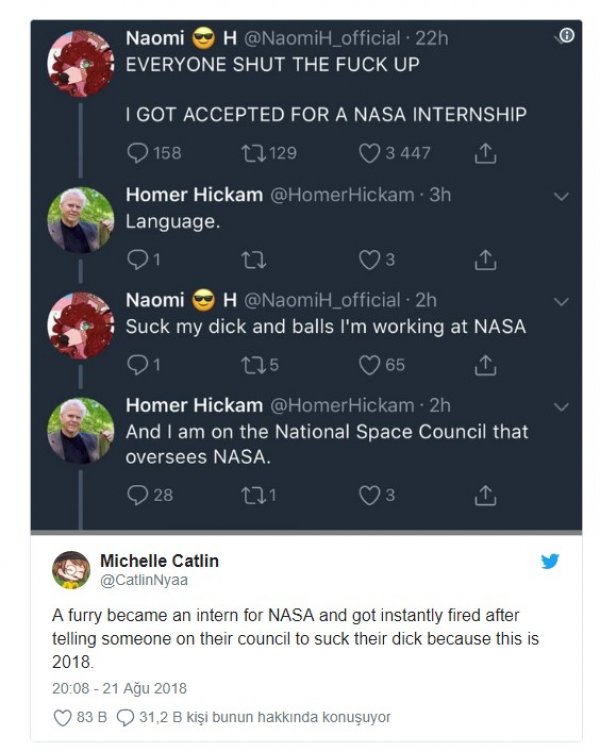Click reply icon on NASA internship tweet
This screenshot has width=600, height=752.
pos(137,153)
